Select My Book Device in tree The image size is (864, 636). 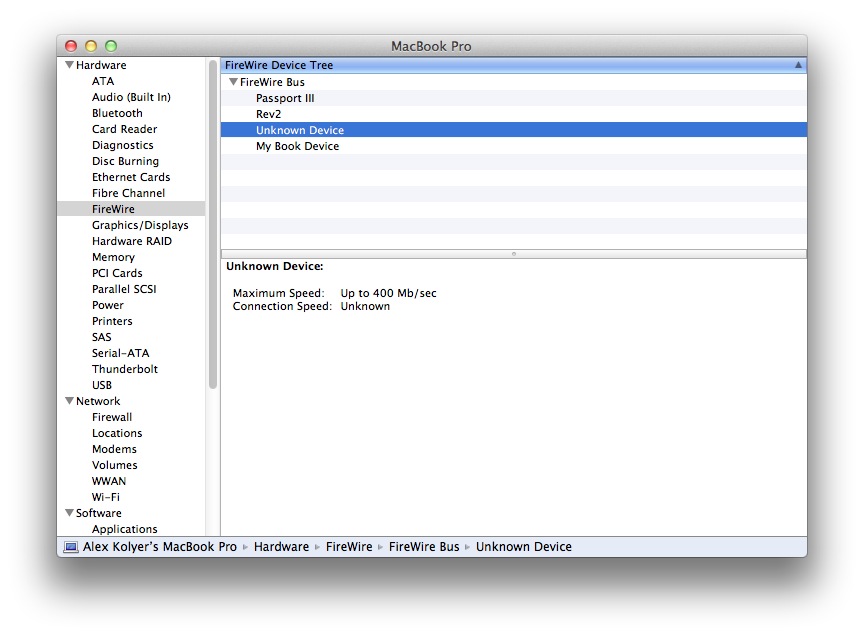pos(514,146)
